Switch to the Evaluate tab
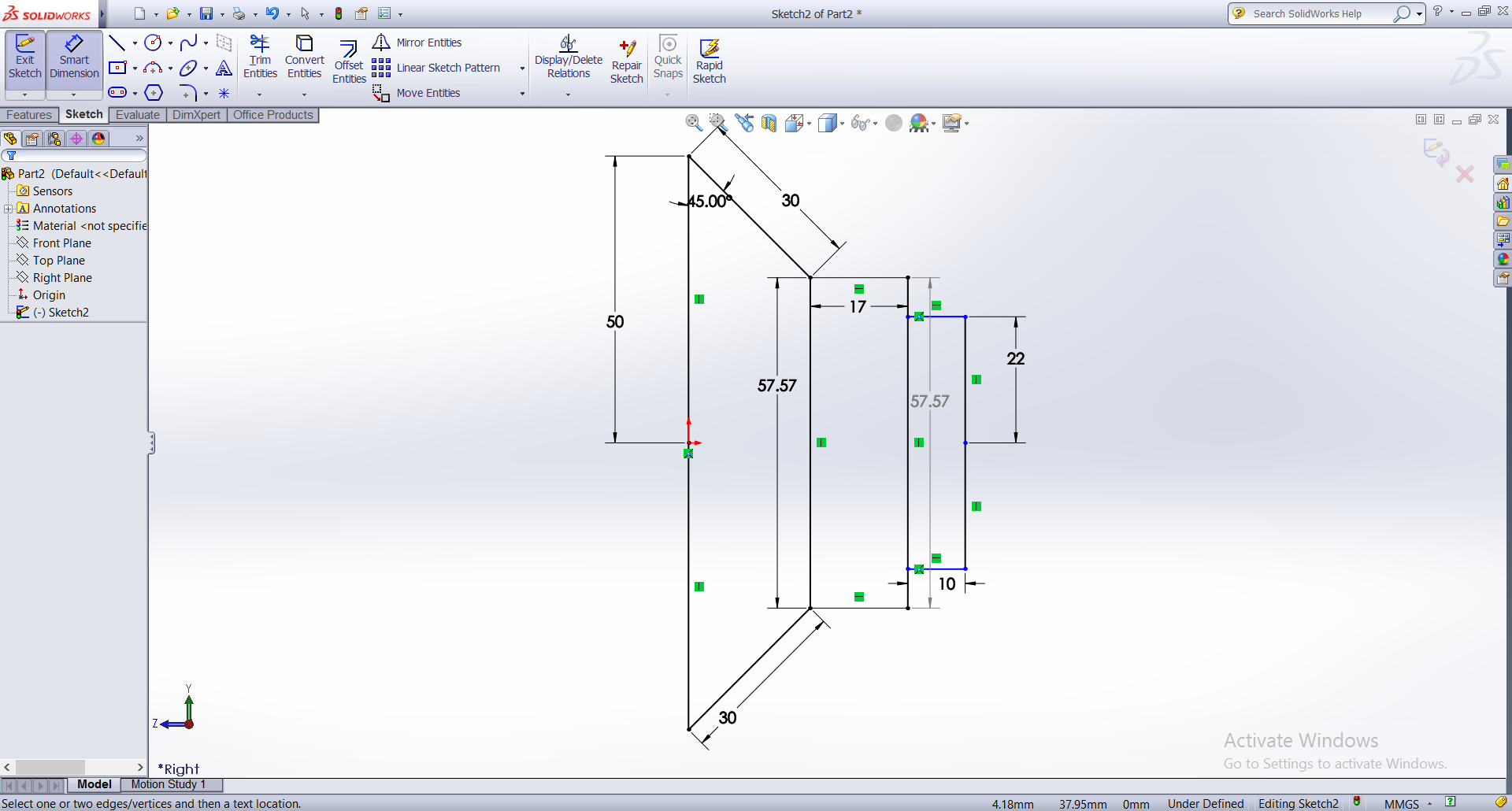 tap(138, 115)
